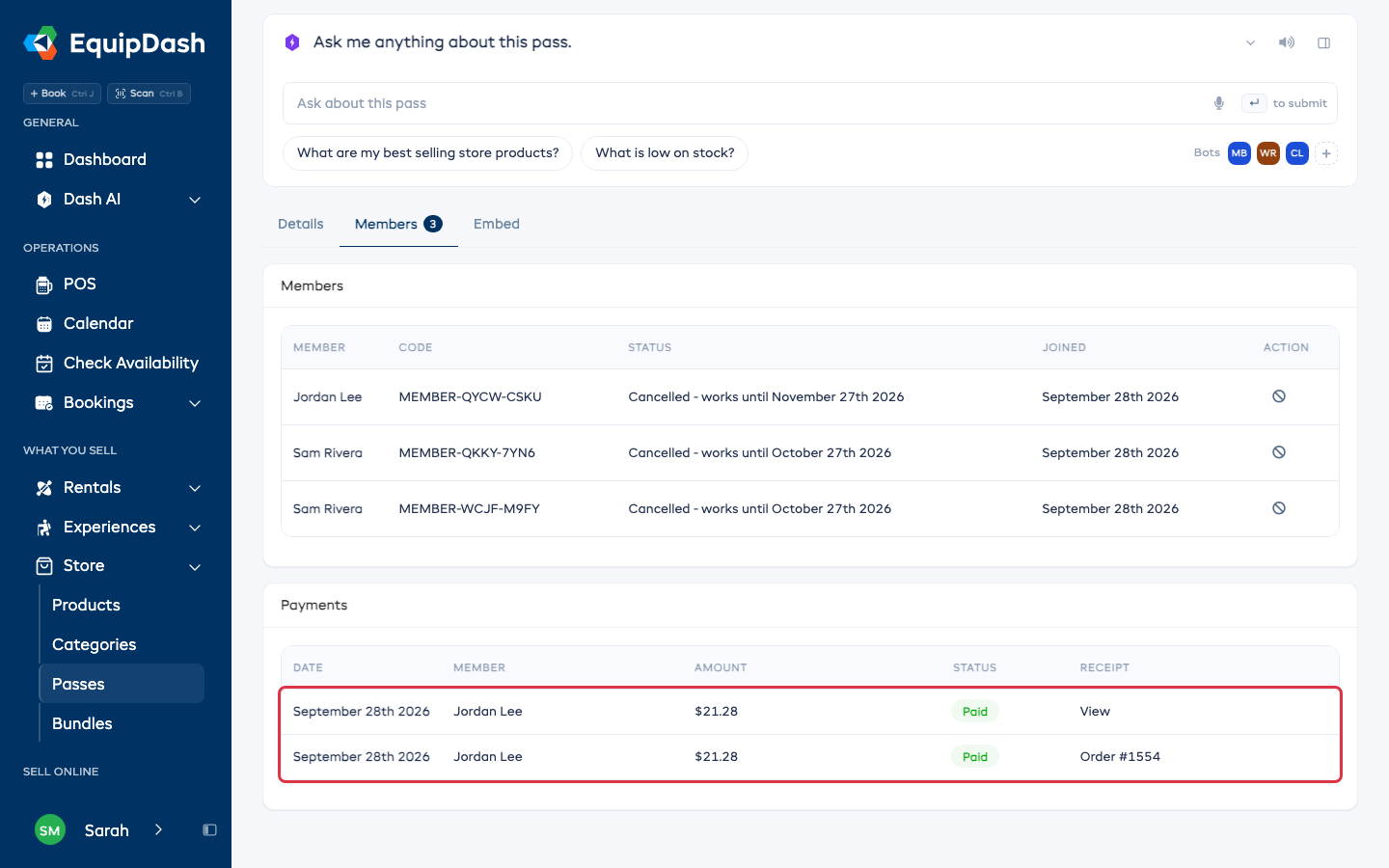Collapse the sidebar with the panel icon
The image size is (1389, 868).
(x=209, y=830)
